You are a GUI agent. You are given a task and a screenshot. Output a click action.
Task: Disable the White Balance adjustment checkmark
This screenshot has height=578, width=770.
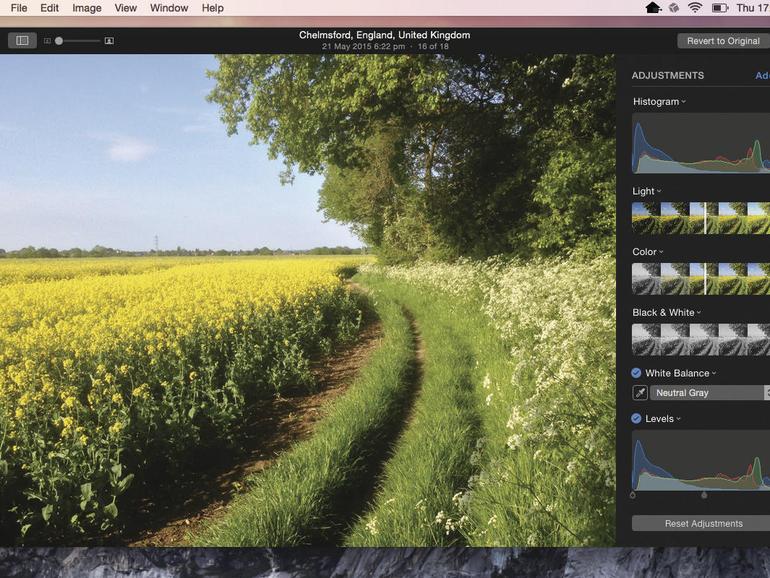point(637,373)
